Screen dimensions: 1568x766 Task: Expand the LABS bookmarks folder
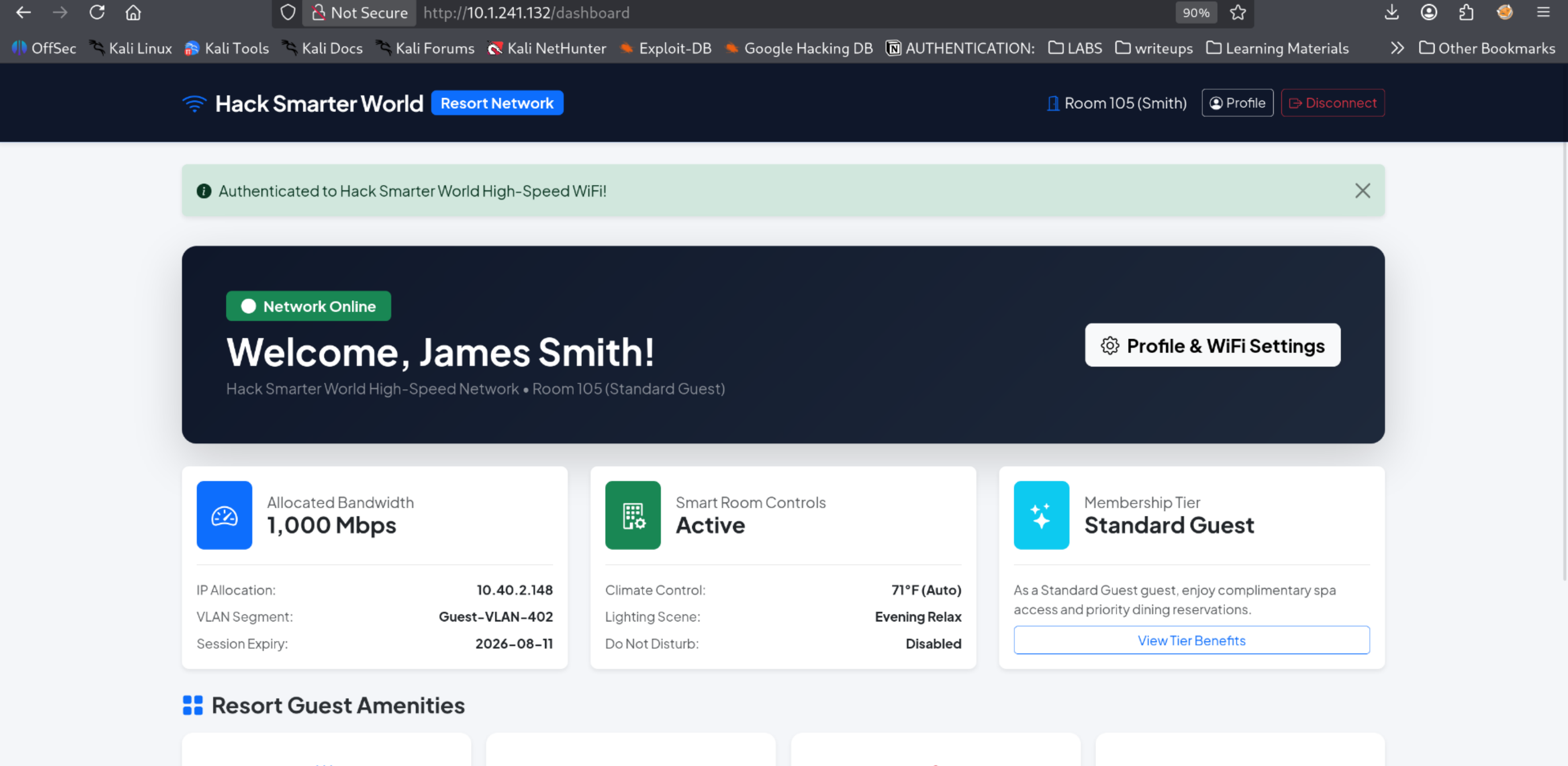coord(1075,48)
